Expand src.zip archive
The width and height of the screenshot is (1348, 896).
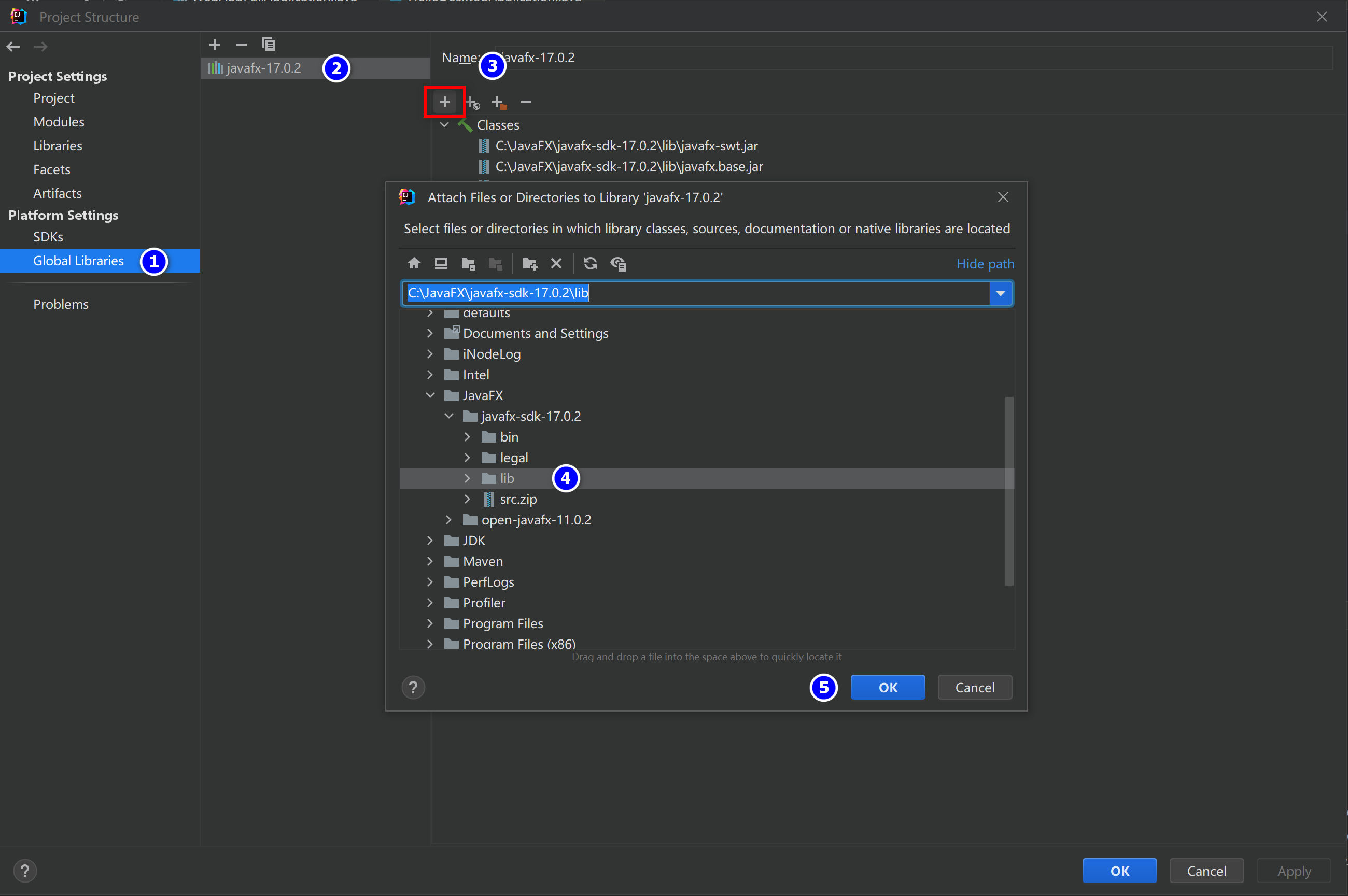point(468,499)
